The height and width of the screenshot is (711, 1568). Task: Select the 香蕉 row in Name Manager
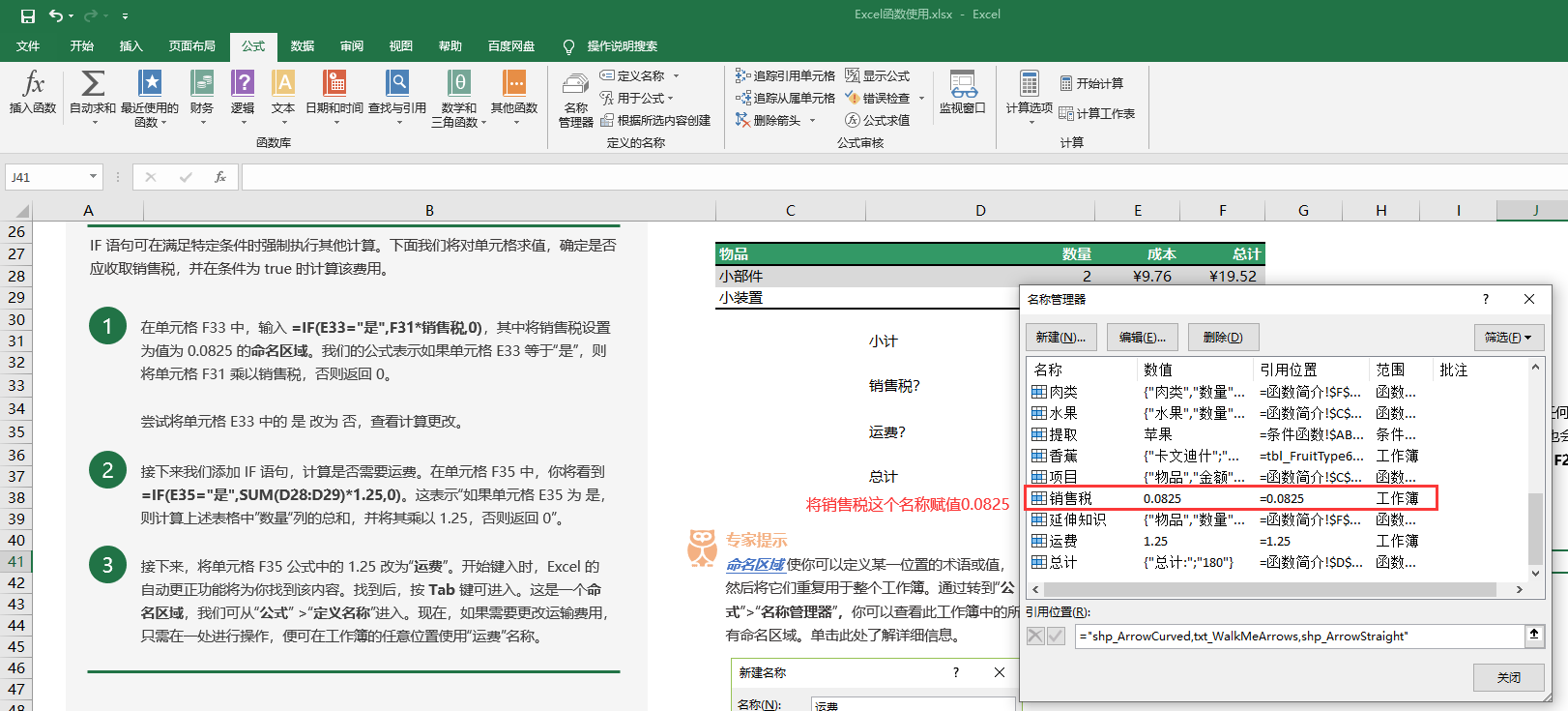tap(1231, 456)
